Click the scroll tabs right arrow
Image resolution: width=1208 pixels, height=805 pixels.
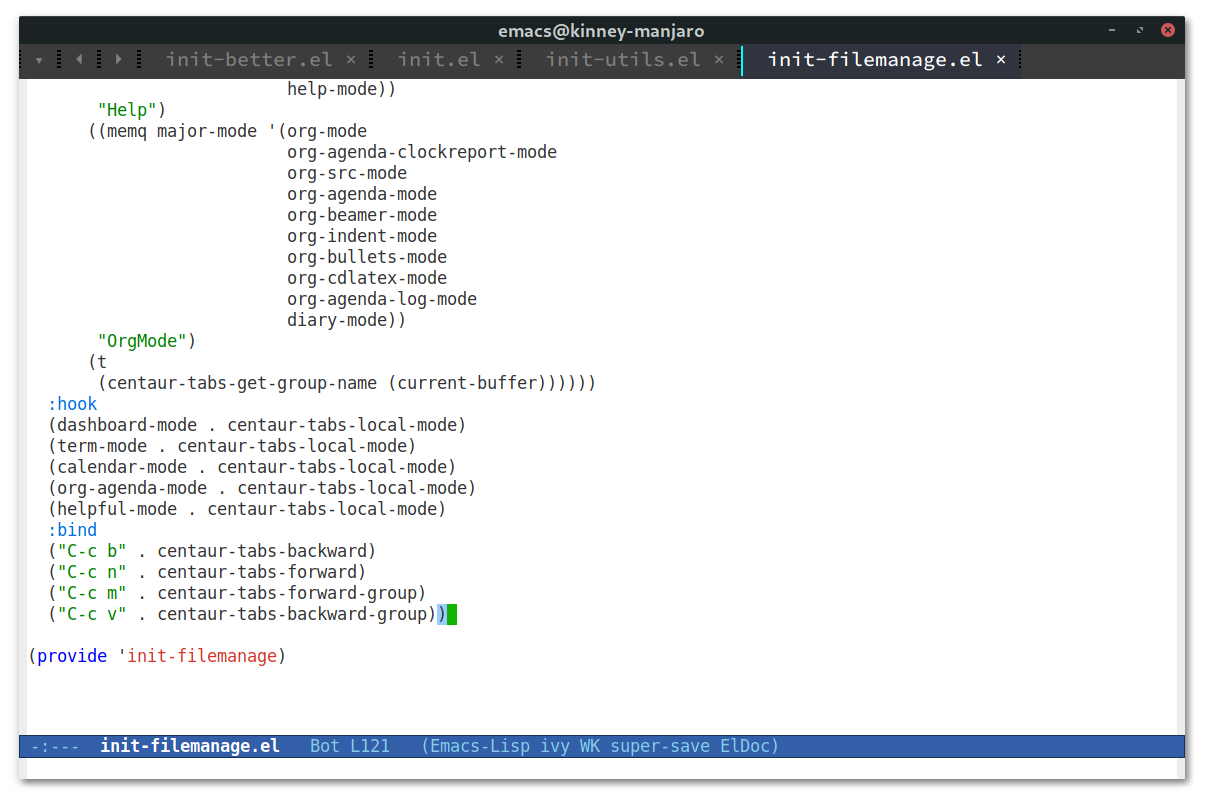point(118,60)
